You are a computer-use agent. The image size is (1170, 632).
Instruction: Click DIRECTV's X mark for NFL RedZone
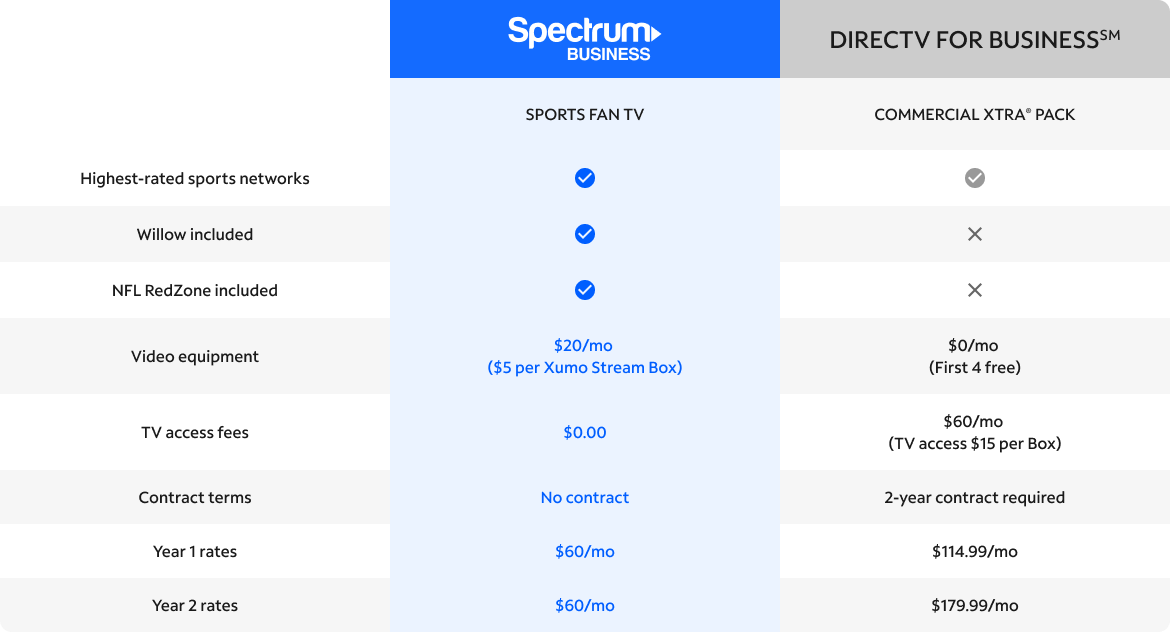[x=975, y=290]
